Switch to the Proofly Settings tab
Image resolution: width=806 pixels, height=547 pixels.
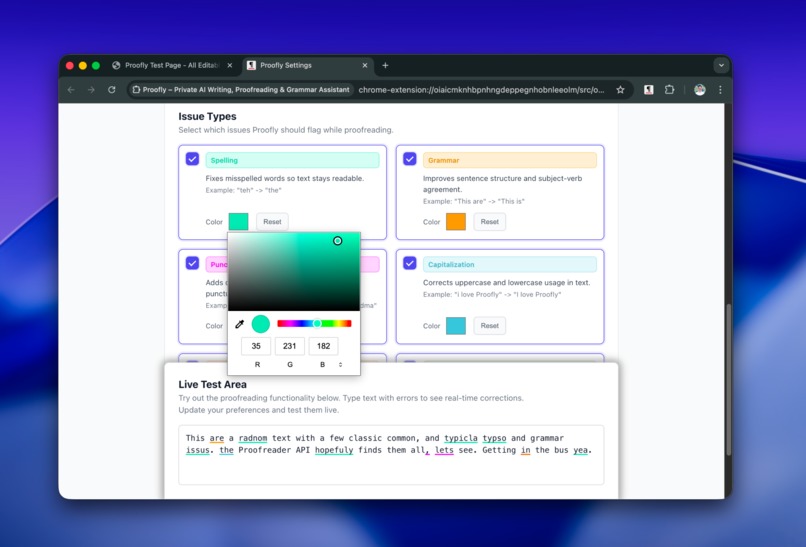308,65
